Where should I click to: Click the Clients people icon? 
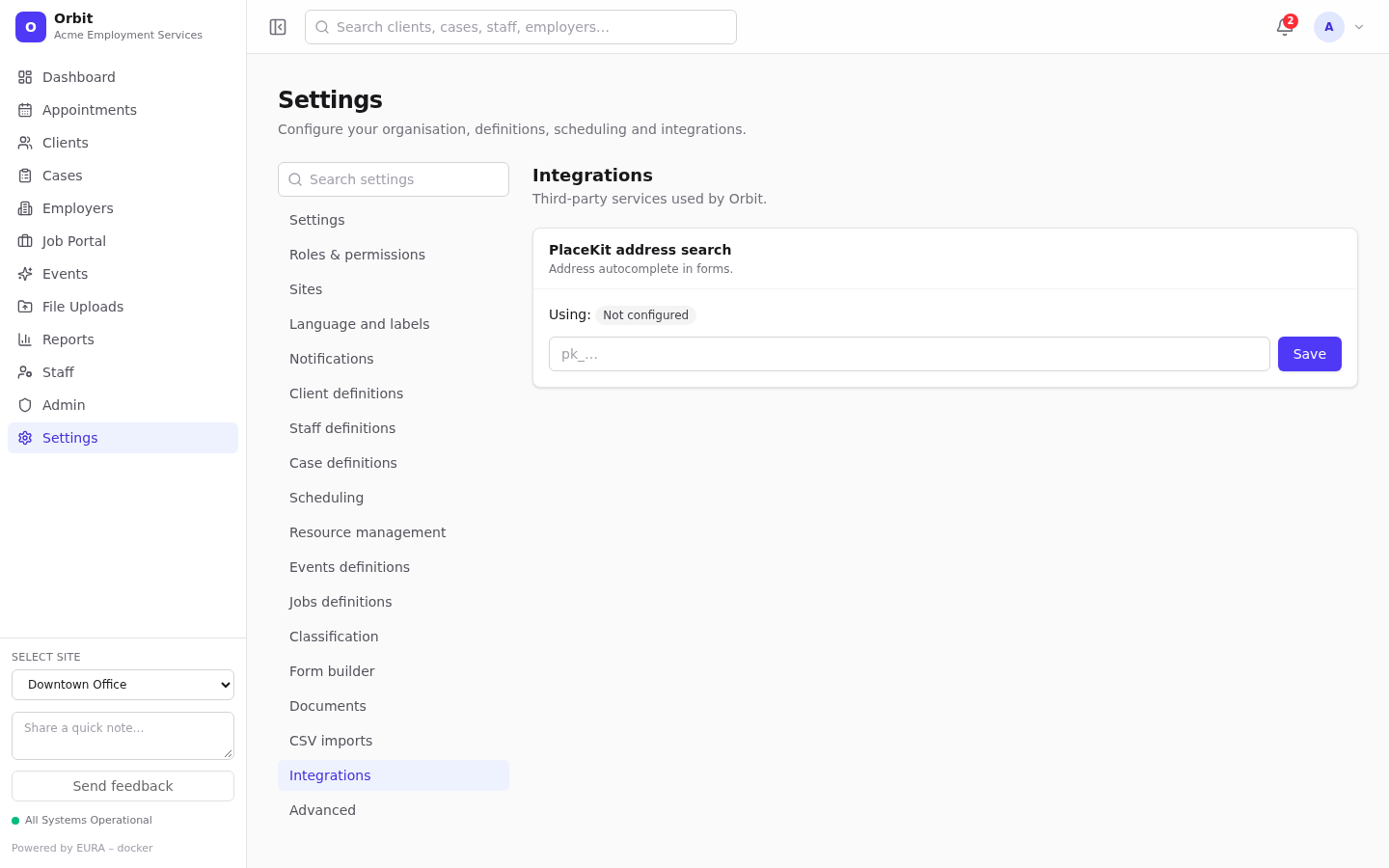click(x=25, y=143)
